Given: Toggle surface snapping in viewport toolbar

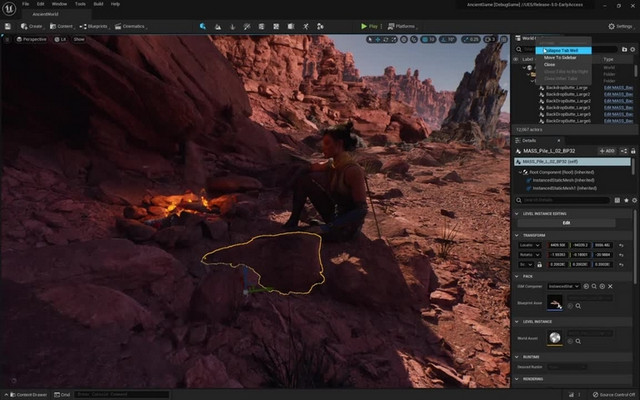Looking at the screenshot, I should [414, 40].
